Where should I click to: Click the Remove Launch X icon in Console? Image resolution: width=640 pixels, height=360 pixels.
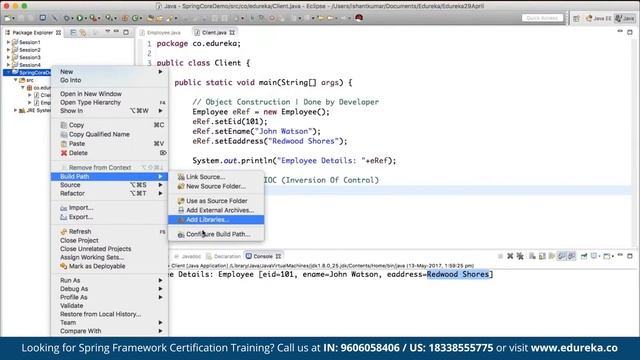510,256
